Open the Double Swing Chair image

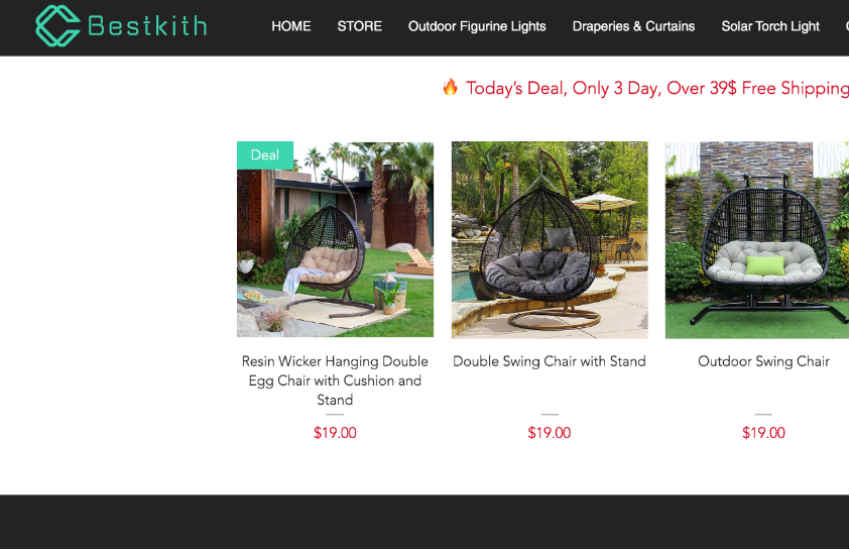tap(550, 240)
